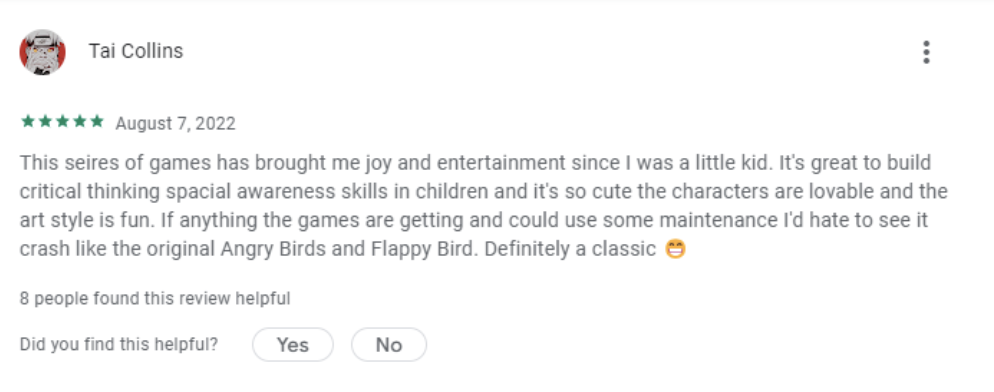Click the fifth star in the rating
Viewport: 994px width, 392px height.
coord(96,121)
